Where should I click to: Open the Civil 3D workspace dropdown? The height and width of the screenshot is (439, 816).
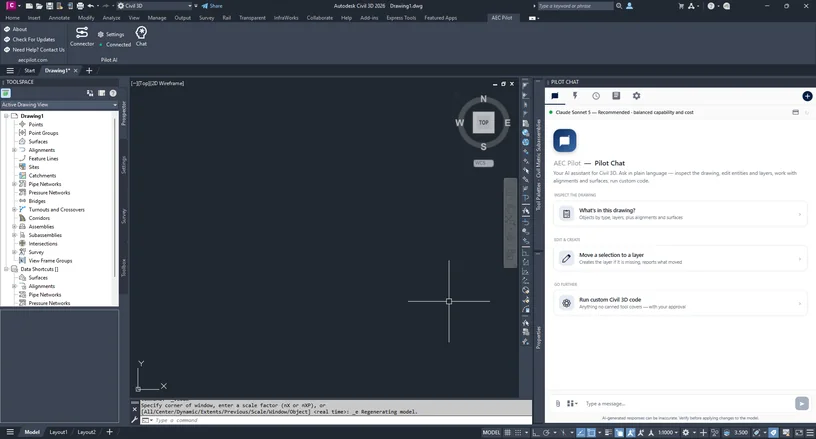click(155, 6)
